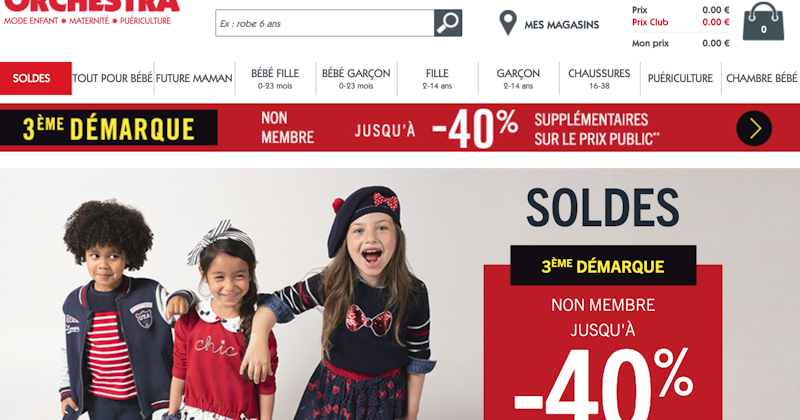This screenshot has height=420, width=800.
Task: Open the shopping bag cart icon
Action: pos(763,21)
